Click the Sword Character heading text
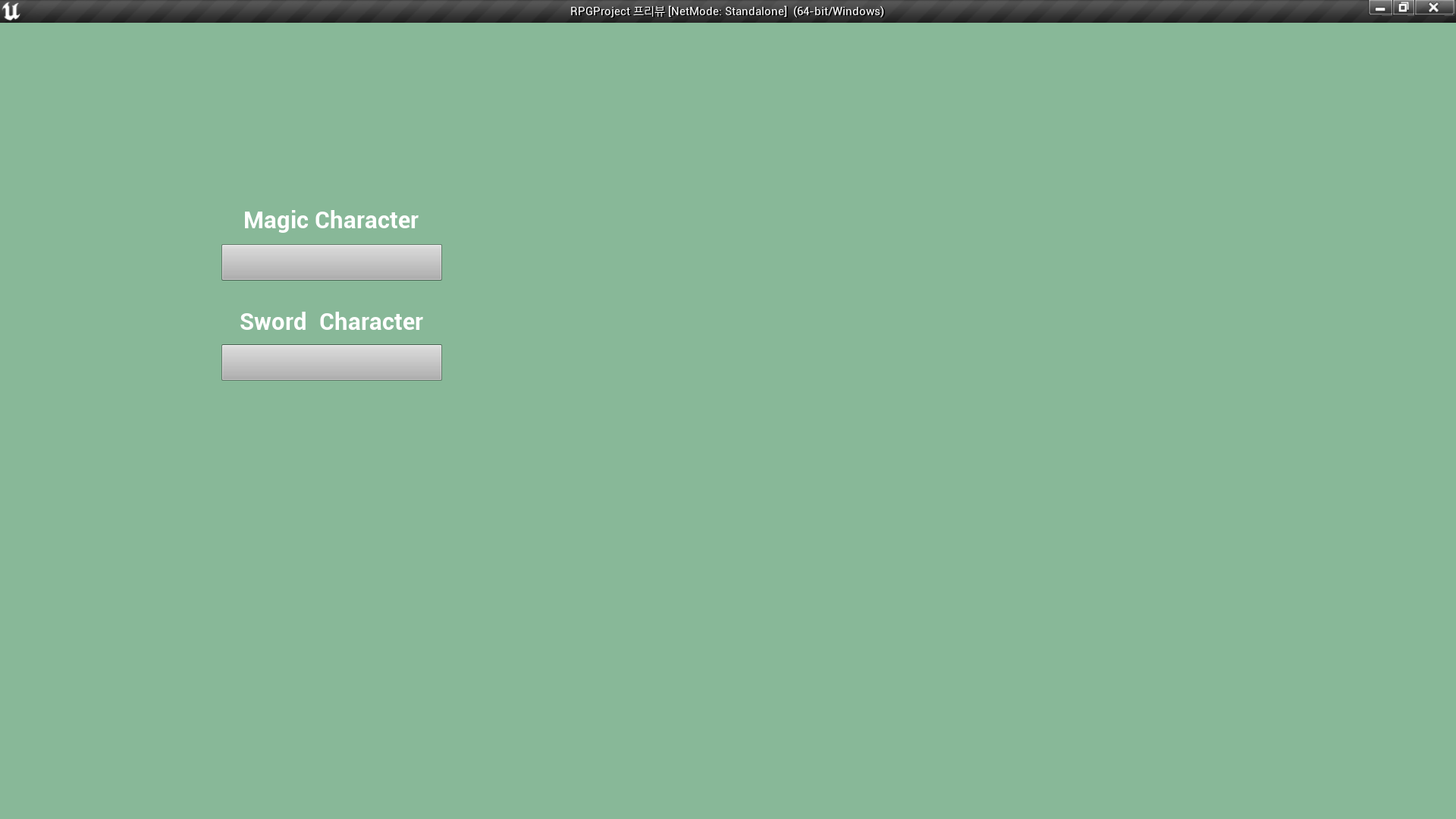1456x819 pixels. (x=331, y=322)
